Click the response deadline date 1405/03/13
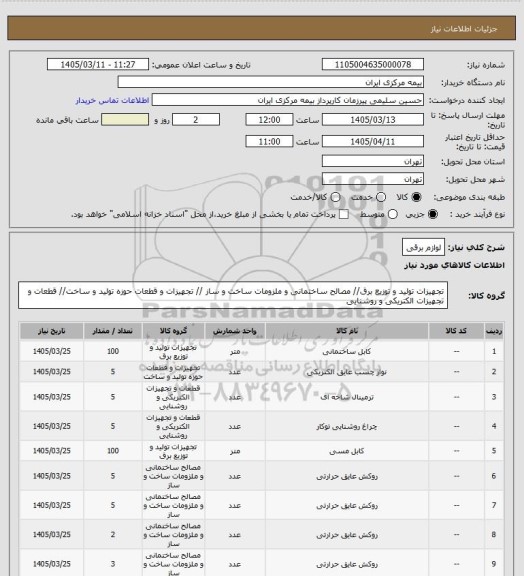This screenshot has width=524, height=576. [x=373, y=120]
